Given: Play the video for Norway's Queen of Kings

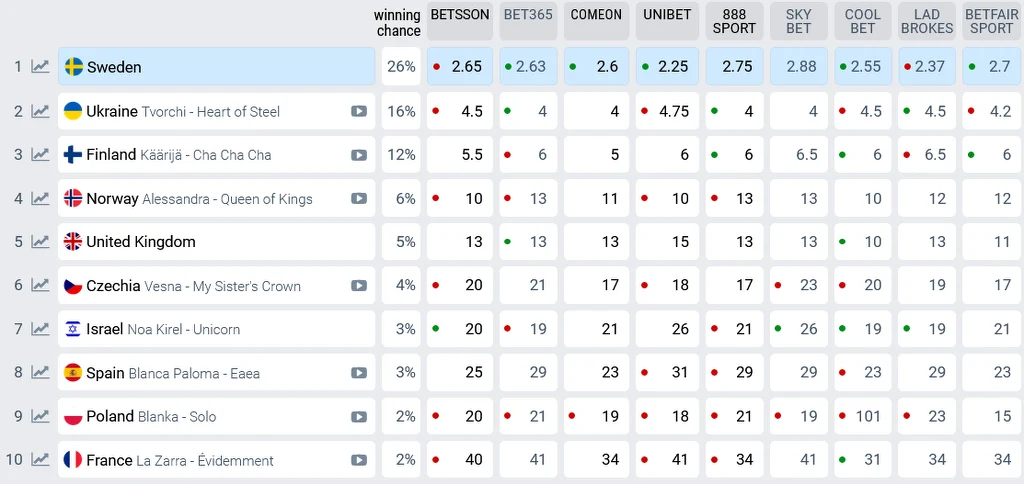Looking at the screenshot, I should click(359, 198).
